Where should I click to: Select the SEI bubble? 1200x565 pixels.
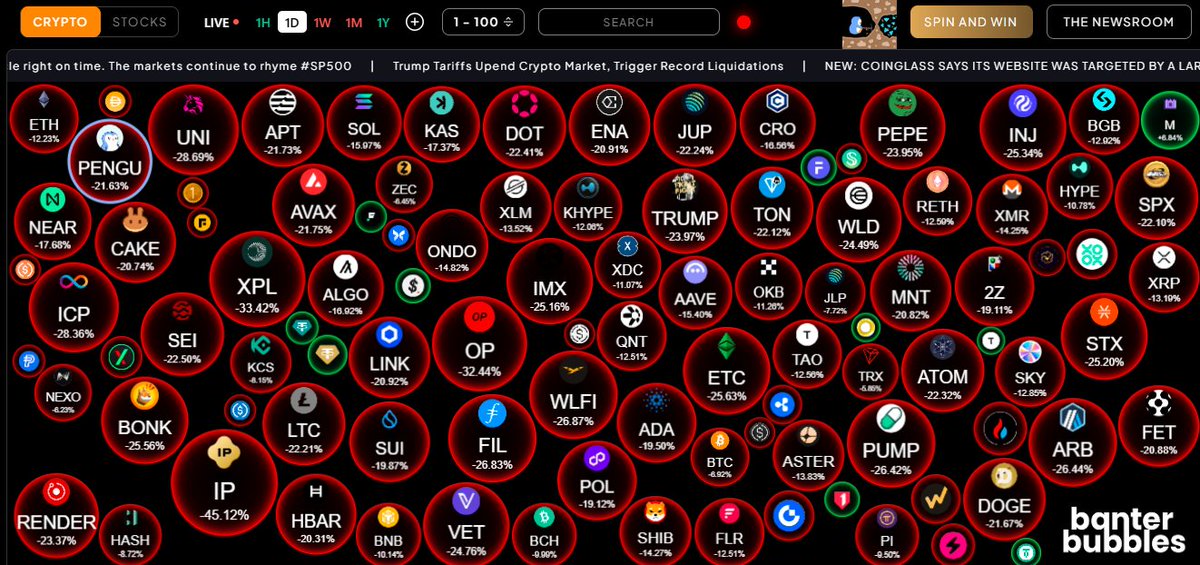click(182, 335)
